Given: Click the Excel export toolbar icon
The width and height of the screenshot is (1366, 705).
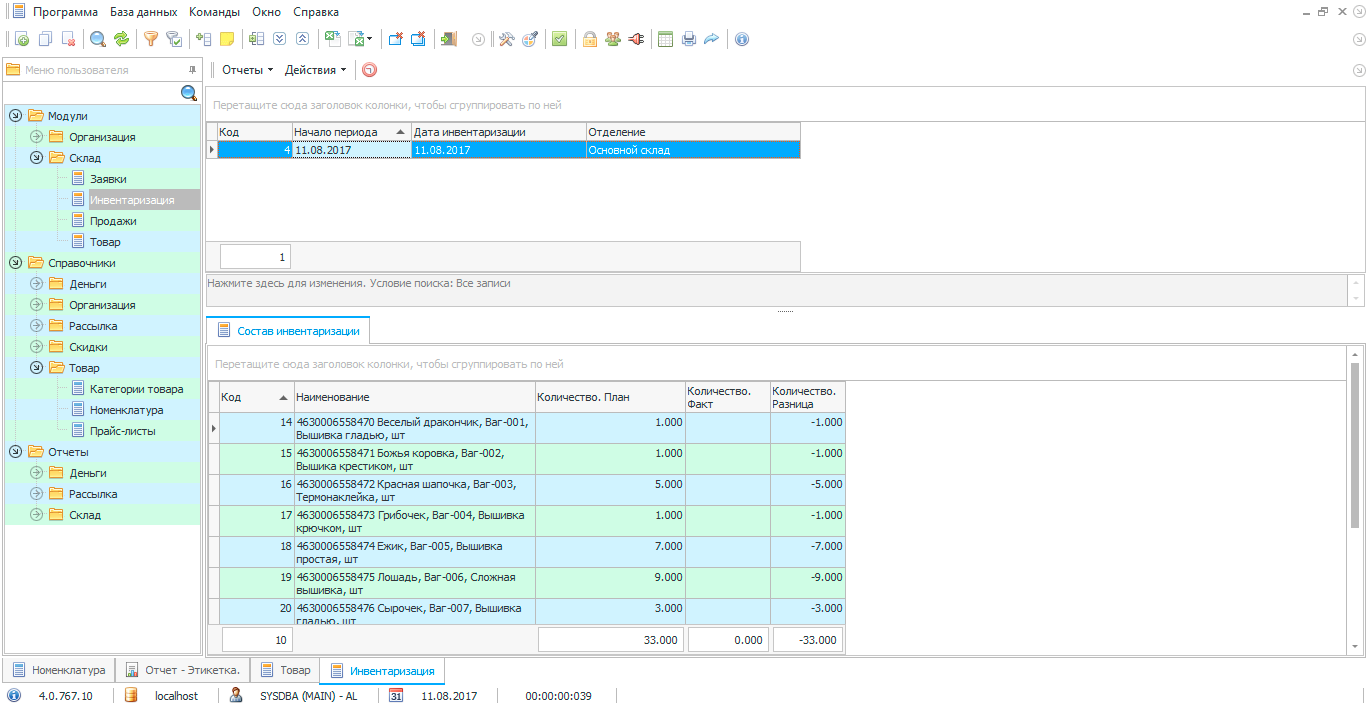Looking at the screenshot, I should tap(332, 39).
